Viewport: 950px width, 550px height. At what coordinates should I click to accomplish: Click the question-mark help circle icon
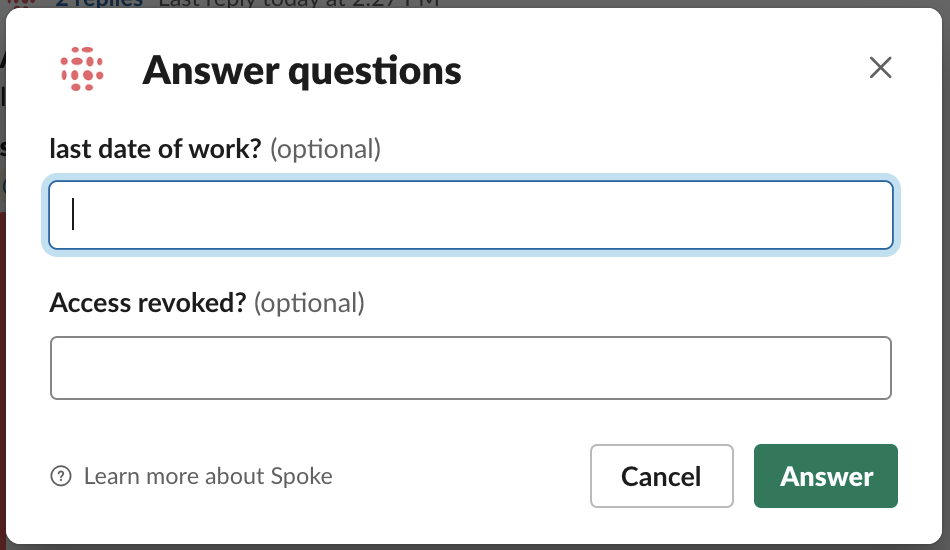coord(61,476)
